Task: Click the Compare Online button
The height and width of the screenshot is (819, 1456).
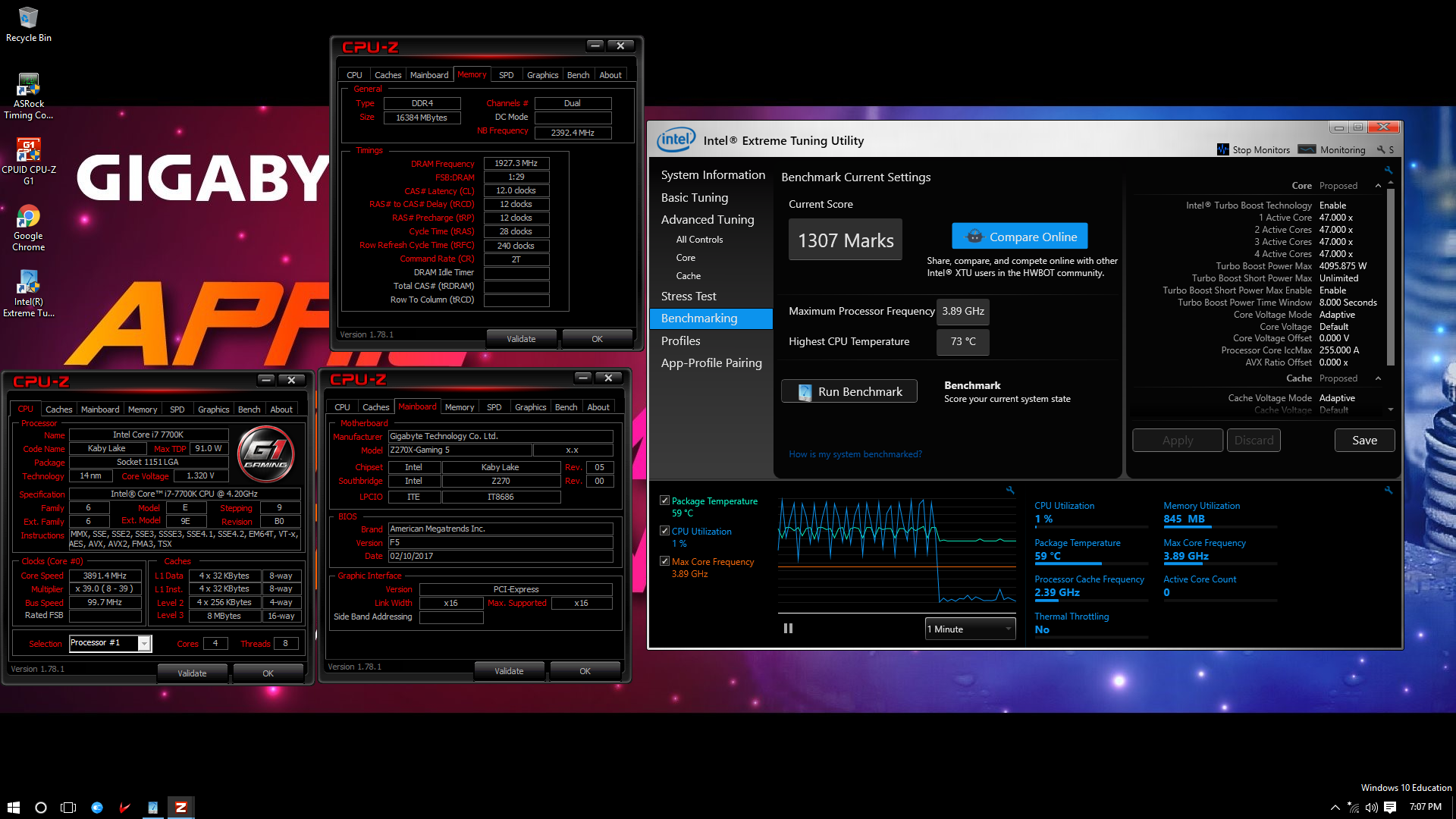Action: click(x=1019, y=237)
